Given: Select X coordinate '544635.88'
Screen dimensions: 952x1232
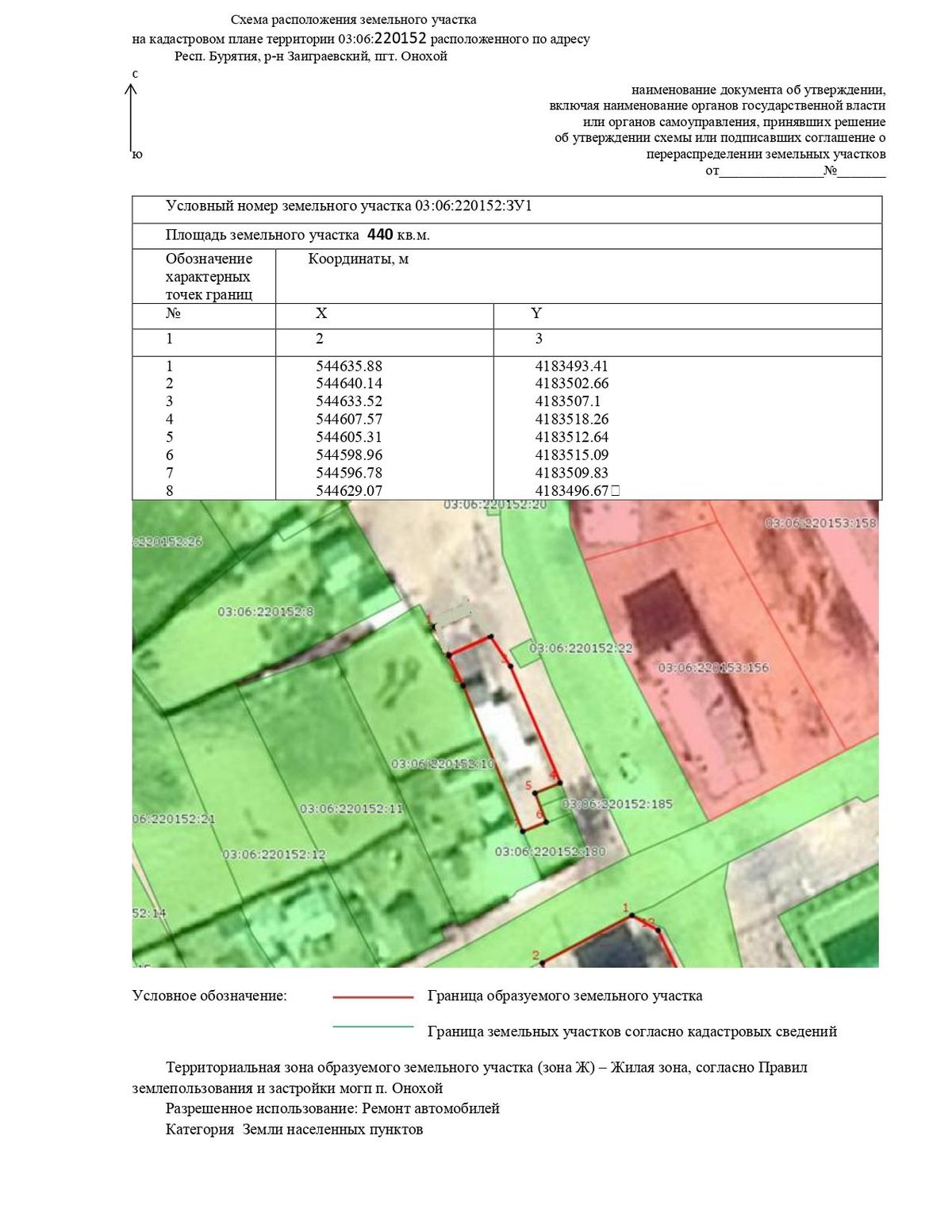Looking at the screenshot, I should click(349, 366).
